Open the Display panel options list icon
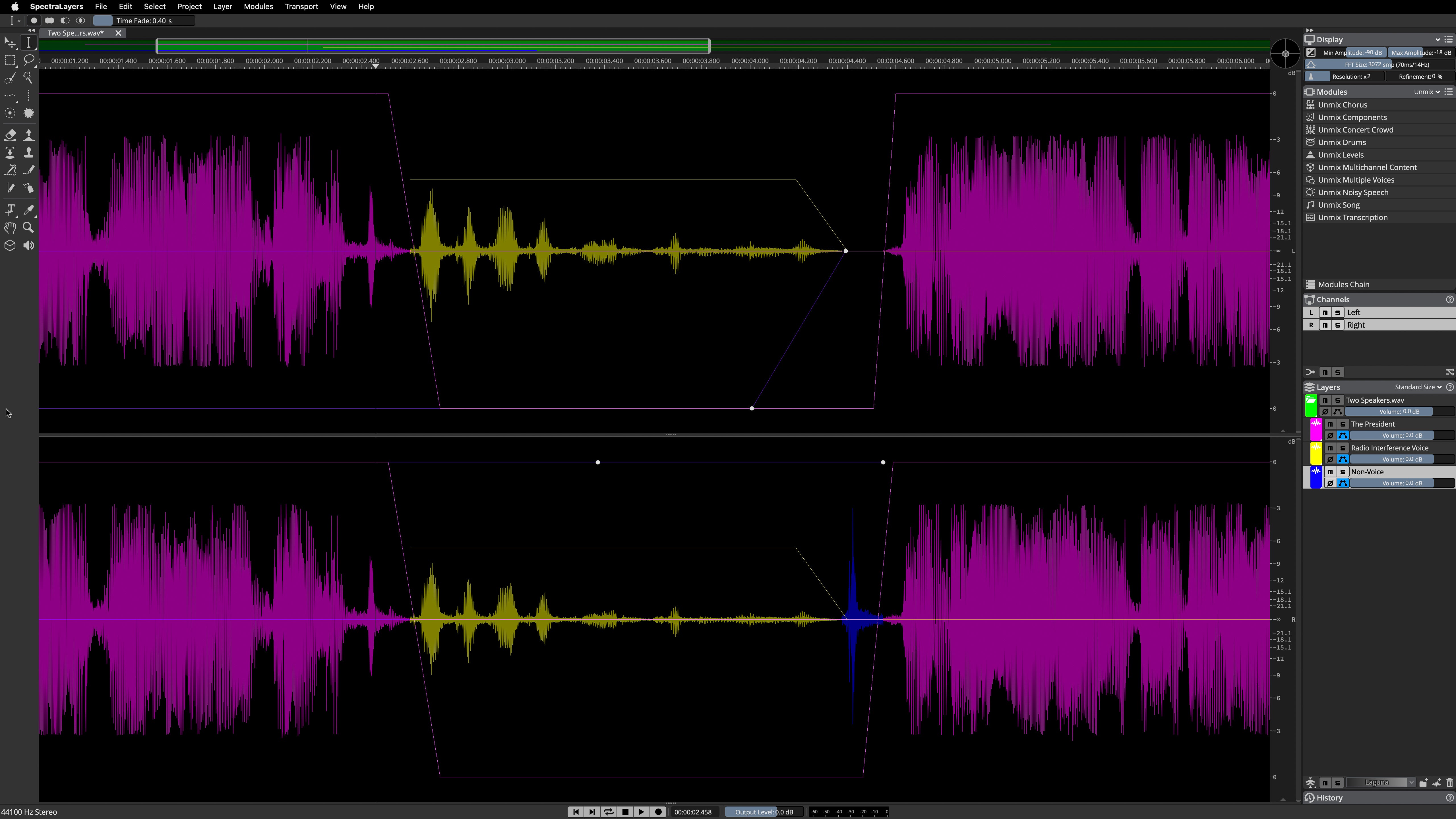Screen dimensions: 1456x819 tap(1448, 40)
